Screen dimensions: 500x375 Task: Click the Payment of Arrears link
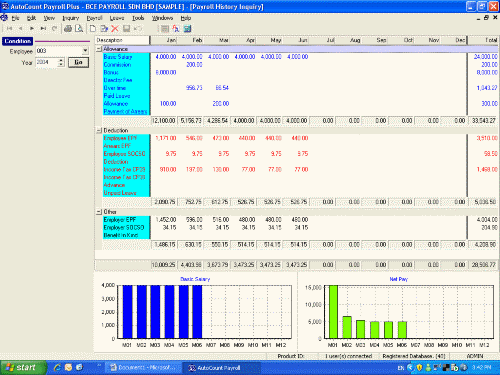tap(125, 111)
